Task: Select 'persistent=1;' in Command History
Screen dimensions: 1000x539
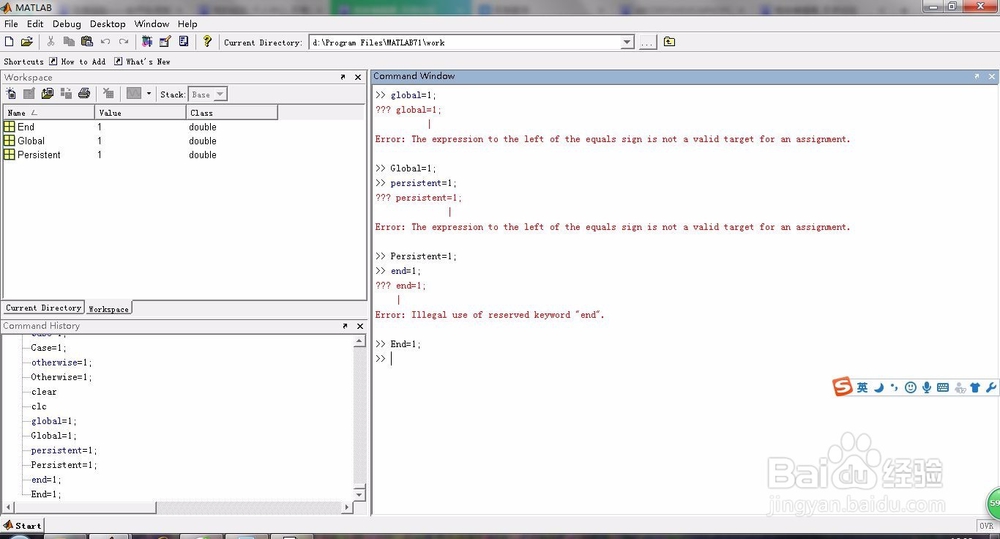Action: click(64, 450)
